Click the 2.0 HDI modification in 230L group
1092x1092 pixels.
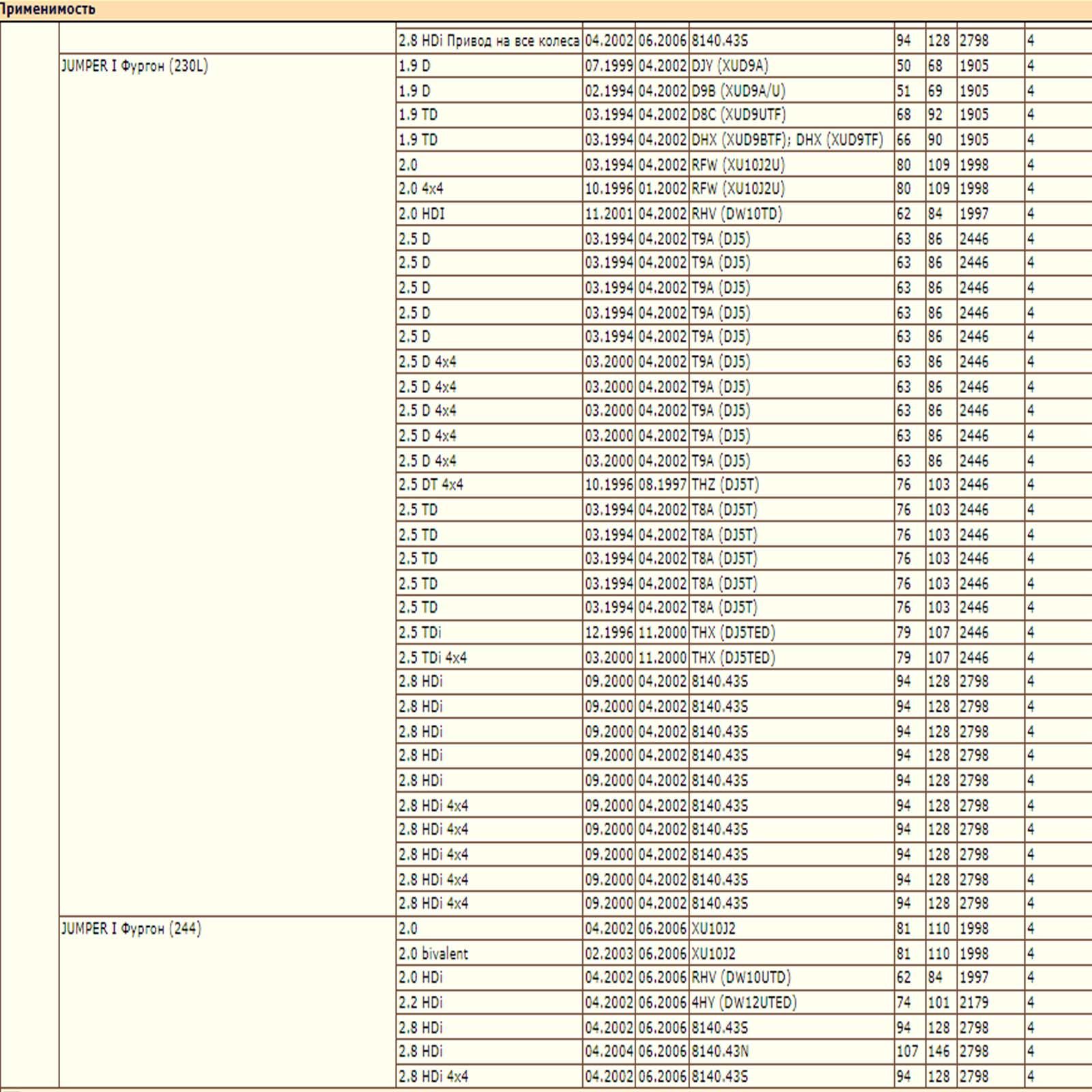coord(489,214)
